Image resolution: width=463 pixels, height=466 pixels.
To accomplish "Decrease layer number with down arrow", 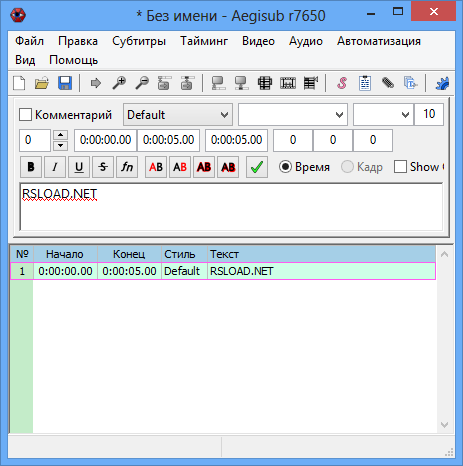I will (x=60, y=146).
